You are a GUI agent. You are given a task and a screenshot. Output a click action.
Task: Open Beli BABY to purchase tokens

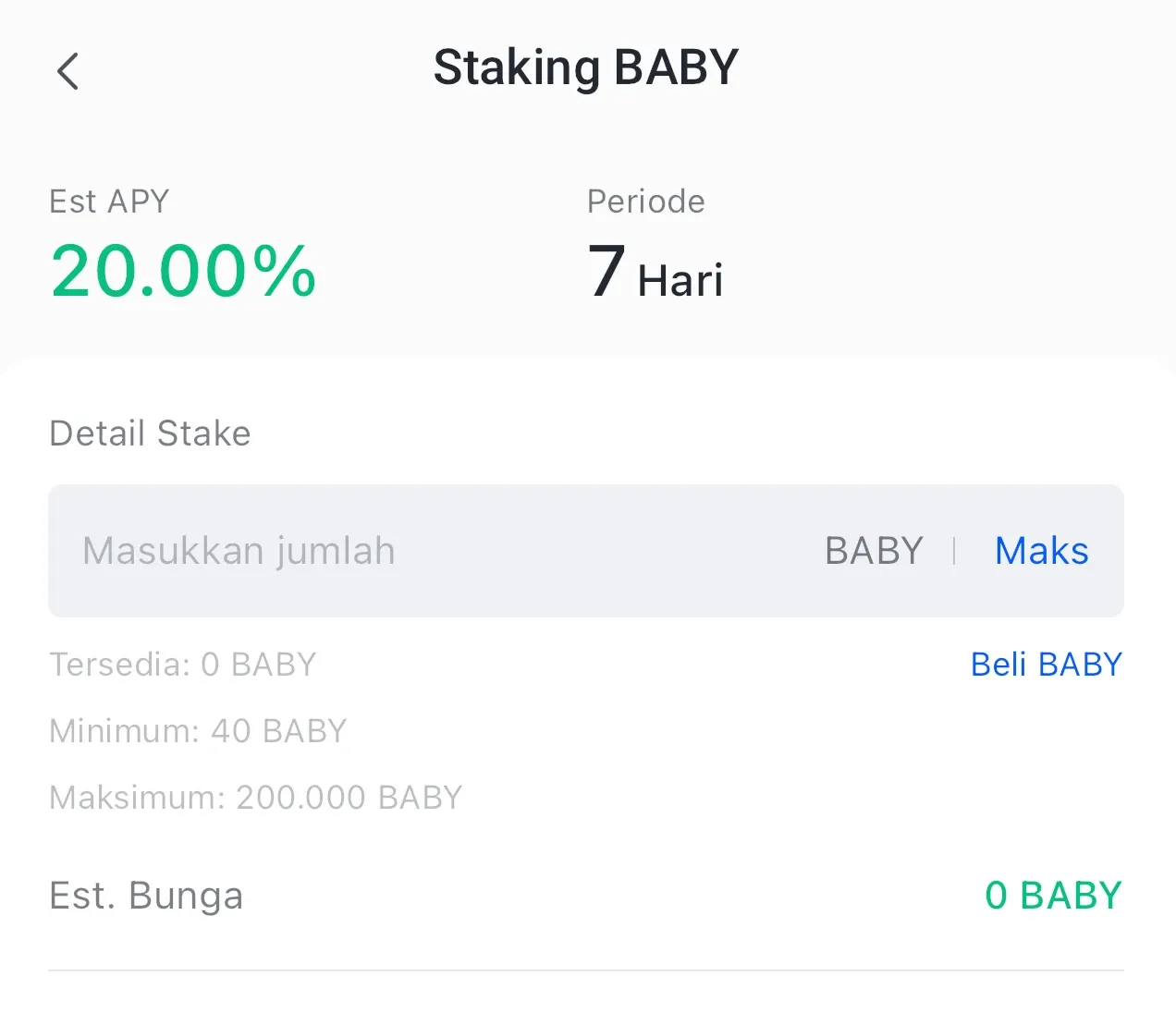(1046, 664)
